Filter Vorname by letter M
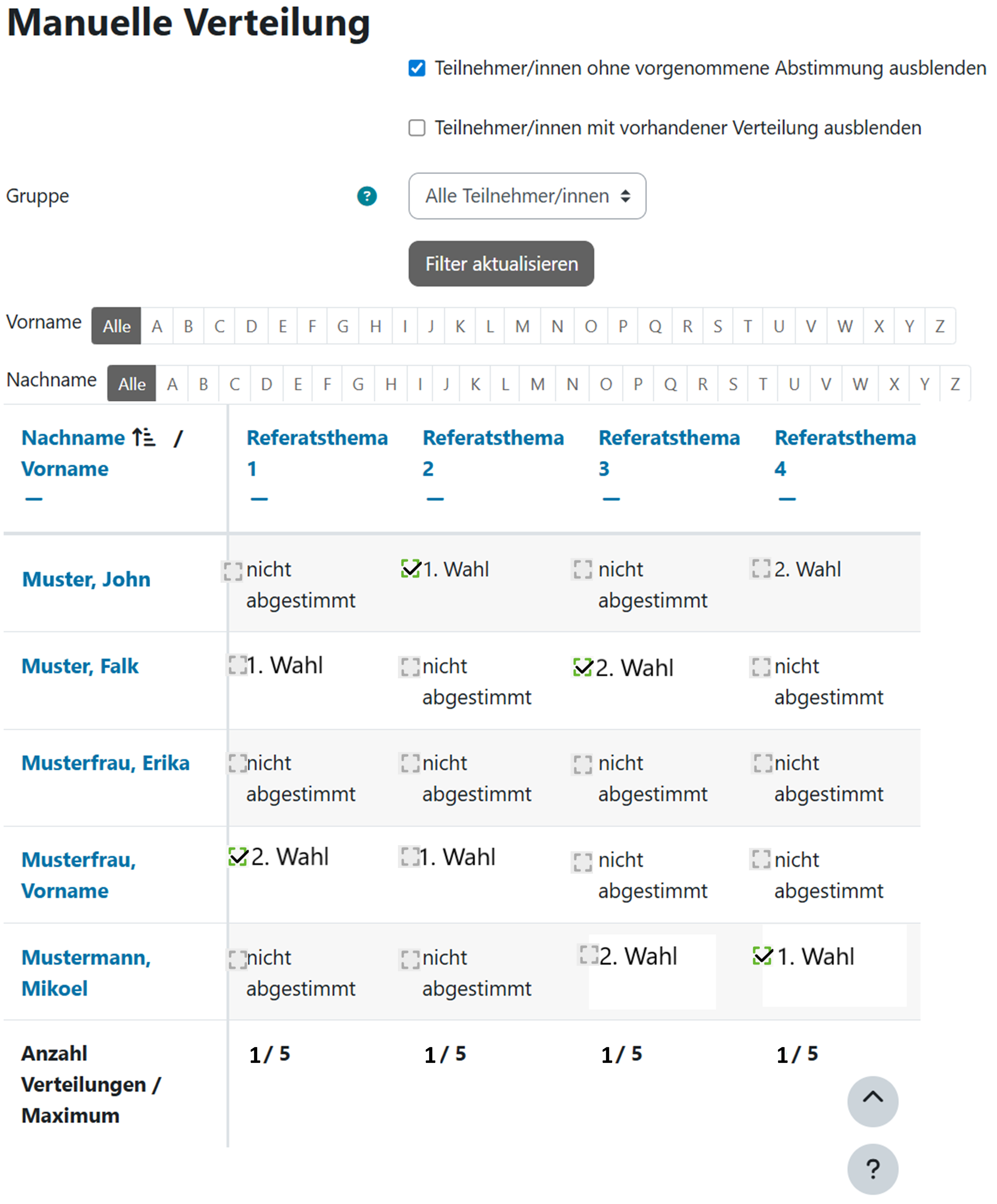The image size is (997, 1204). (x=522, y=326)
